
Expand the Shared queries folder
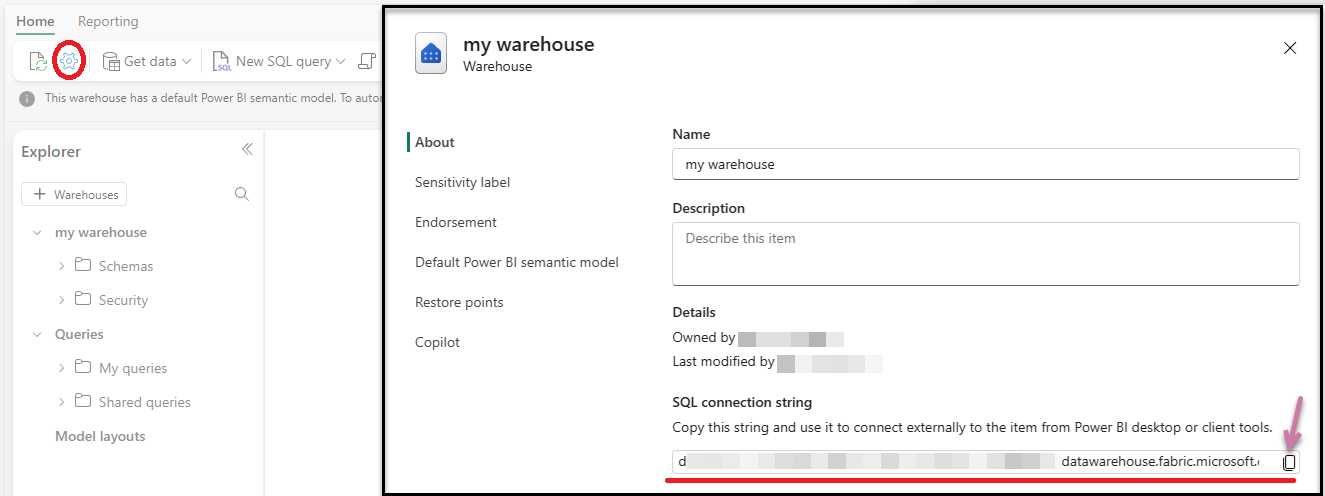[x=62, y=402]
